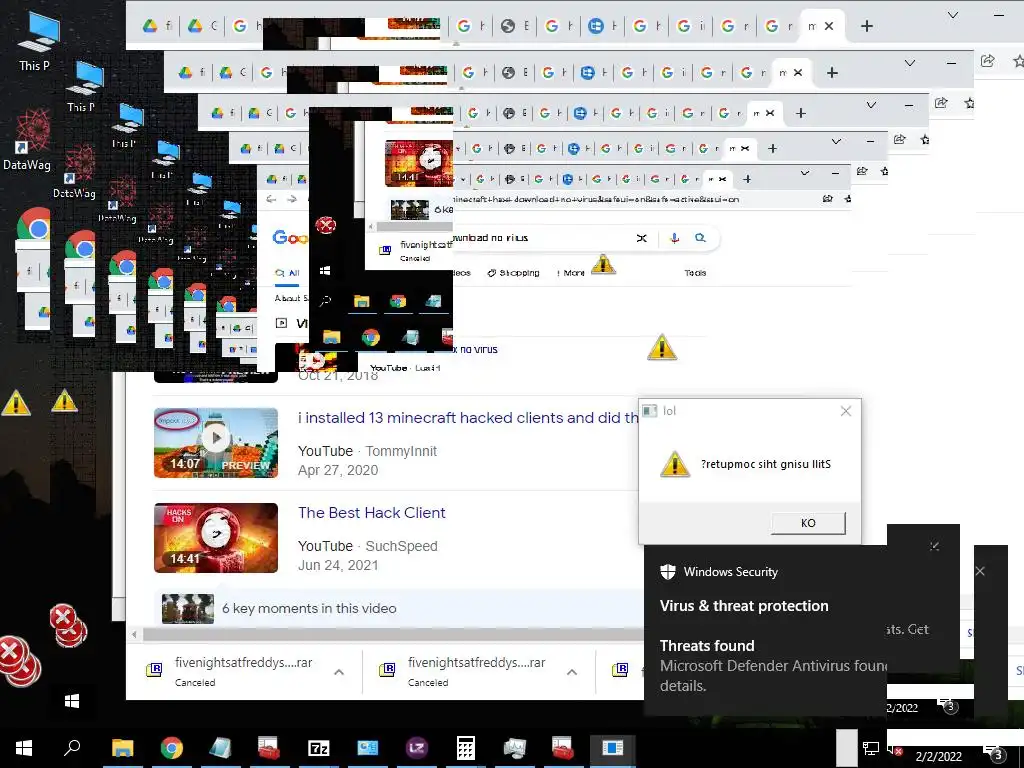Image resolution: width=1024 pixels, height=768 pixels.
Task: Select the highlighted active app on the taskbar
Action: pos(613,748)
